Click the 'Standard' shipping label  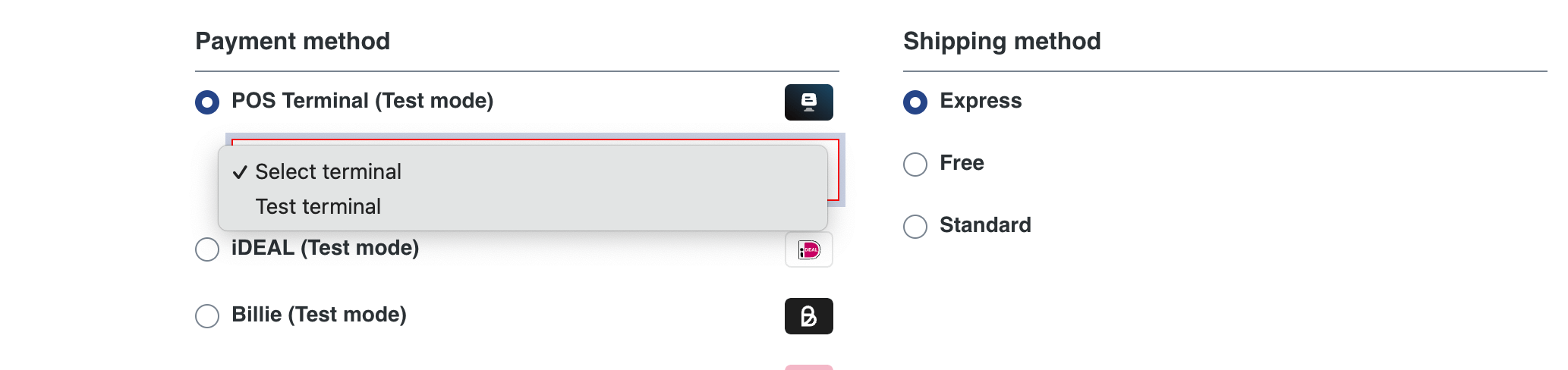pyautogui.click(x=985, y=225)
